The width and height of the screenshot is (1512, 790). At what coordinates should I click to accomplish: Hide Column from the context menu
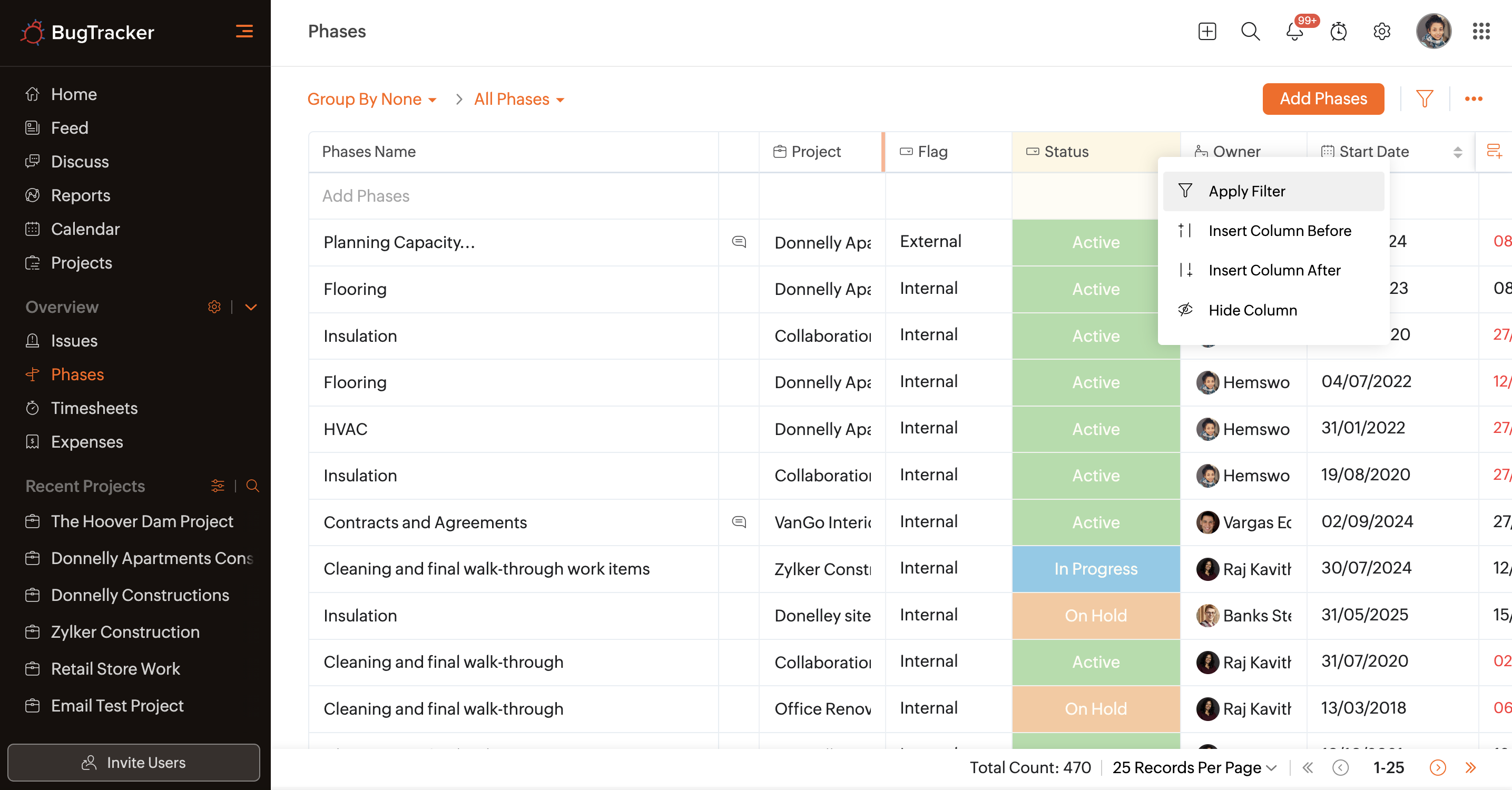[x=1252, y=310]
